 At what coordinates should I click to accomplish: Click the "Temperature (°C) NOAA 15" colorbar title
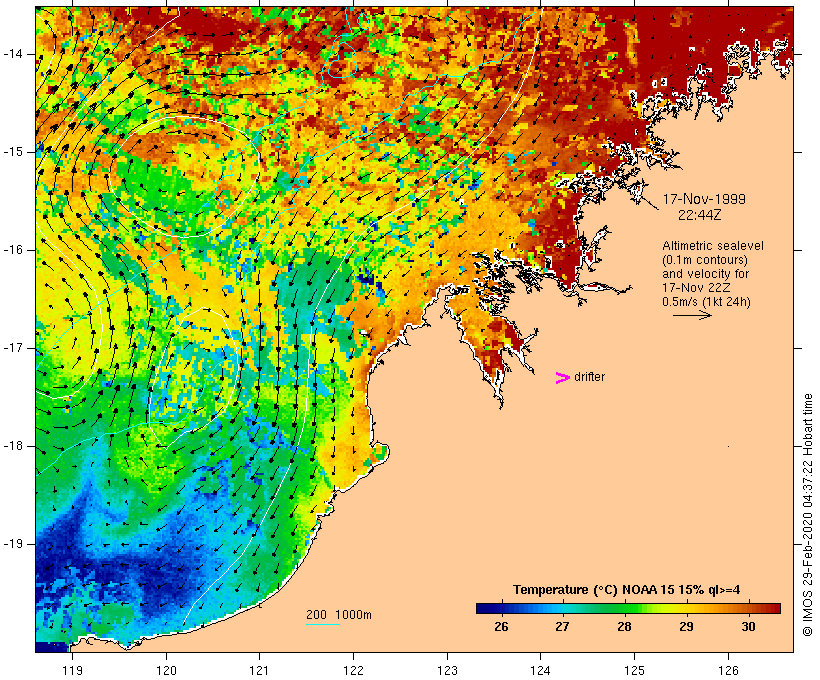pos(627,590)
